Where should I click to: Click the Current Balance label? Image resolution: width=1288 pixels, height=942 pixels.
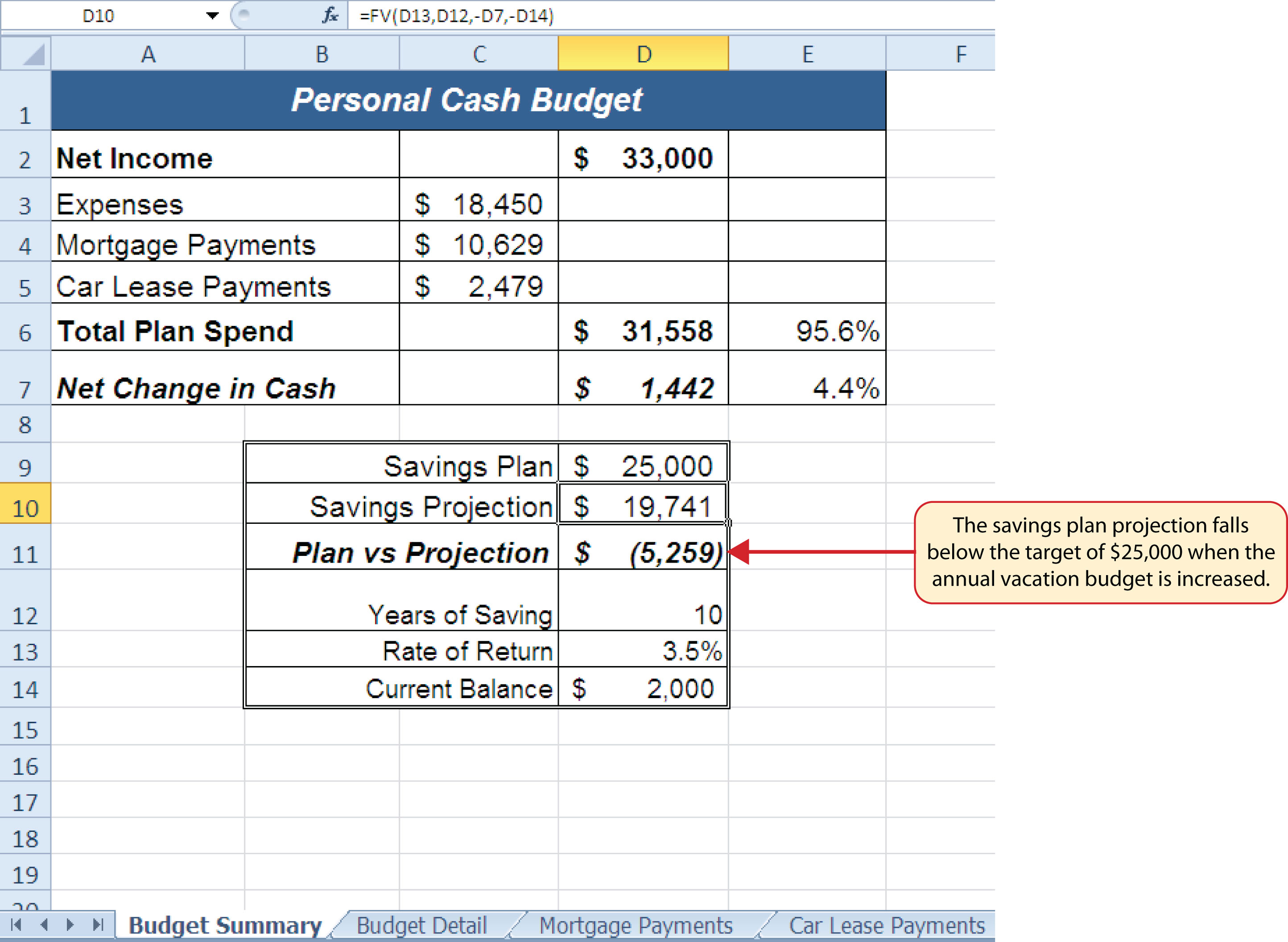click(459, 689)
